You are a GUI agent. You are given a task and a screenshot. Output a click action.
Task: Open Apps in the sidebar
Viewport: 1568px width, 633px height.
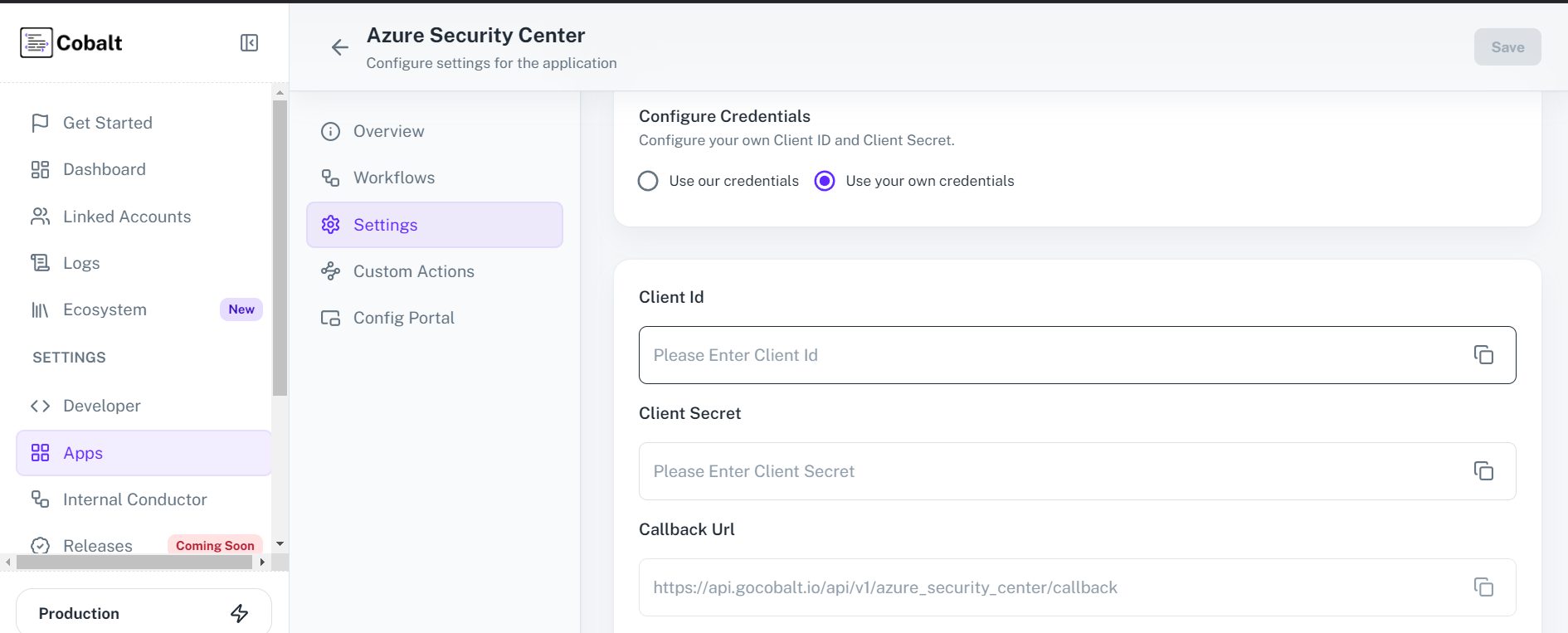144,453
